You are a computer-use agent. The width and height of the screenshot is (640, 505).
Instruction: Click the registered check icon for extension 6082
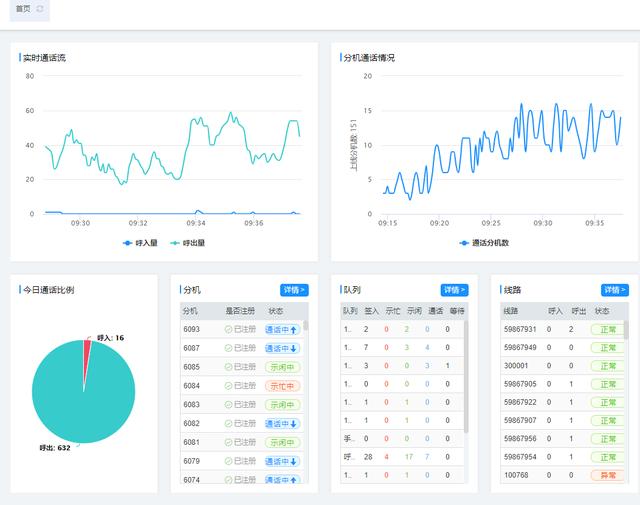tap(229, 423)
